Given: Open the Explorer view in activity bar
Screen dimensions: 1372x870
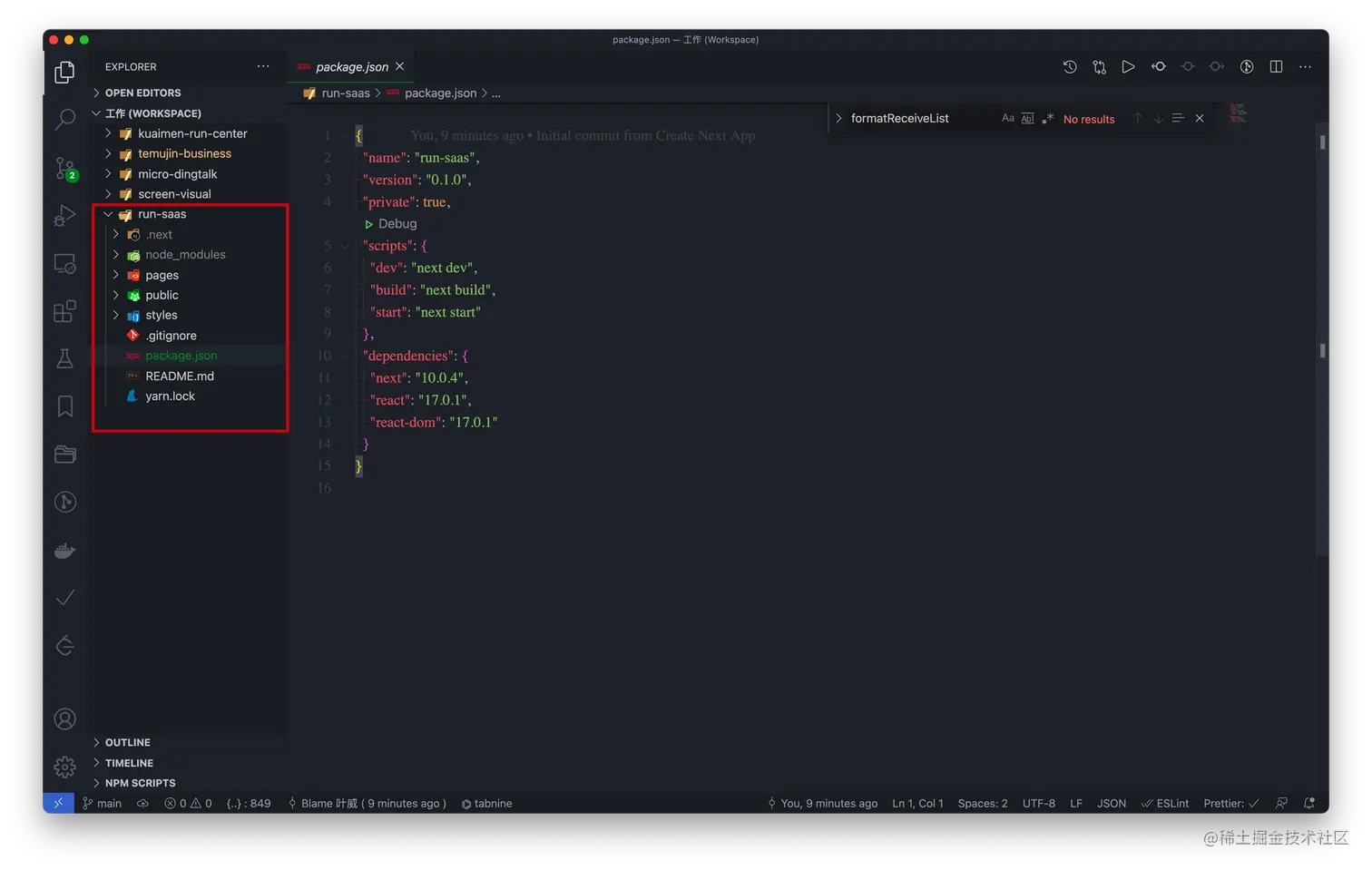Looking at the screenshot, I should (64, 72).
